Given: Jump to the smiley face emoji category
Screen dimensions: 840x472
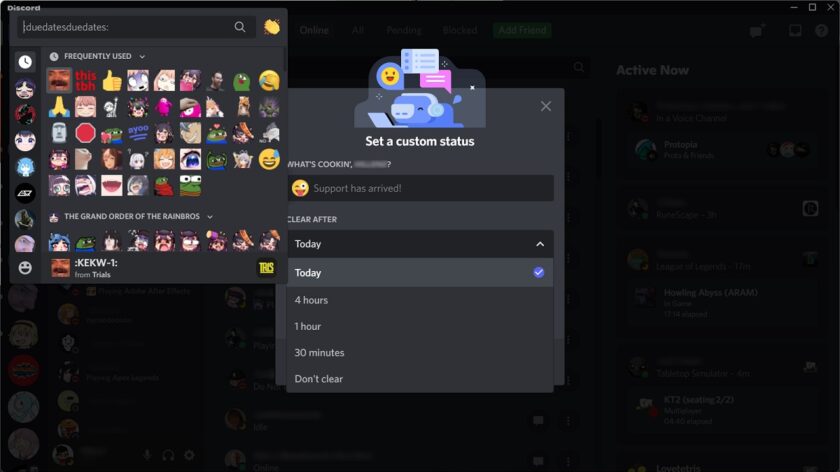Looking at the screenshot, I should coord(25,267).
